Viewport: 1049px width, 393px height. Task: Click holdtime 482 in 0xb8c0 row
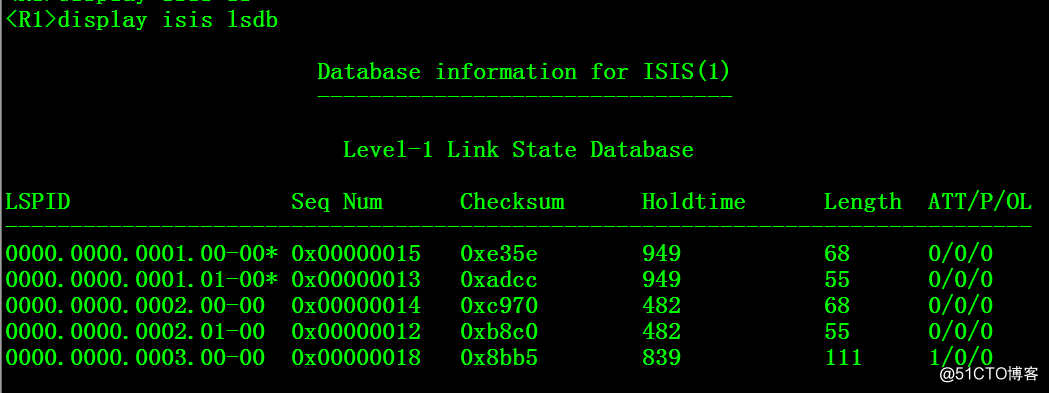662,331
